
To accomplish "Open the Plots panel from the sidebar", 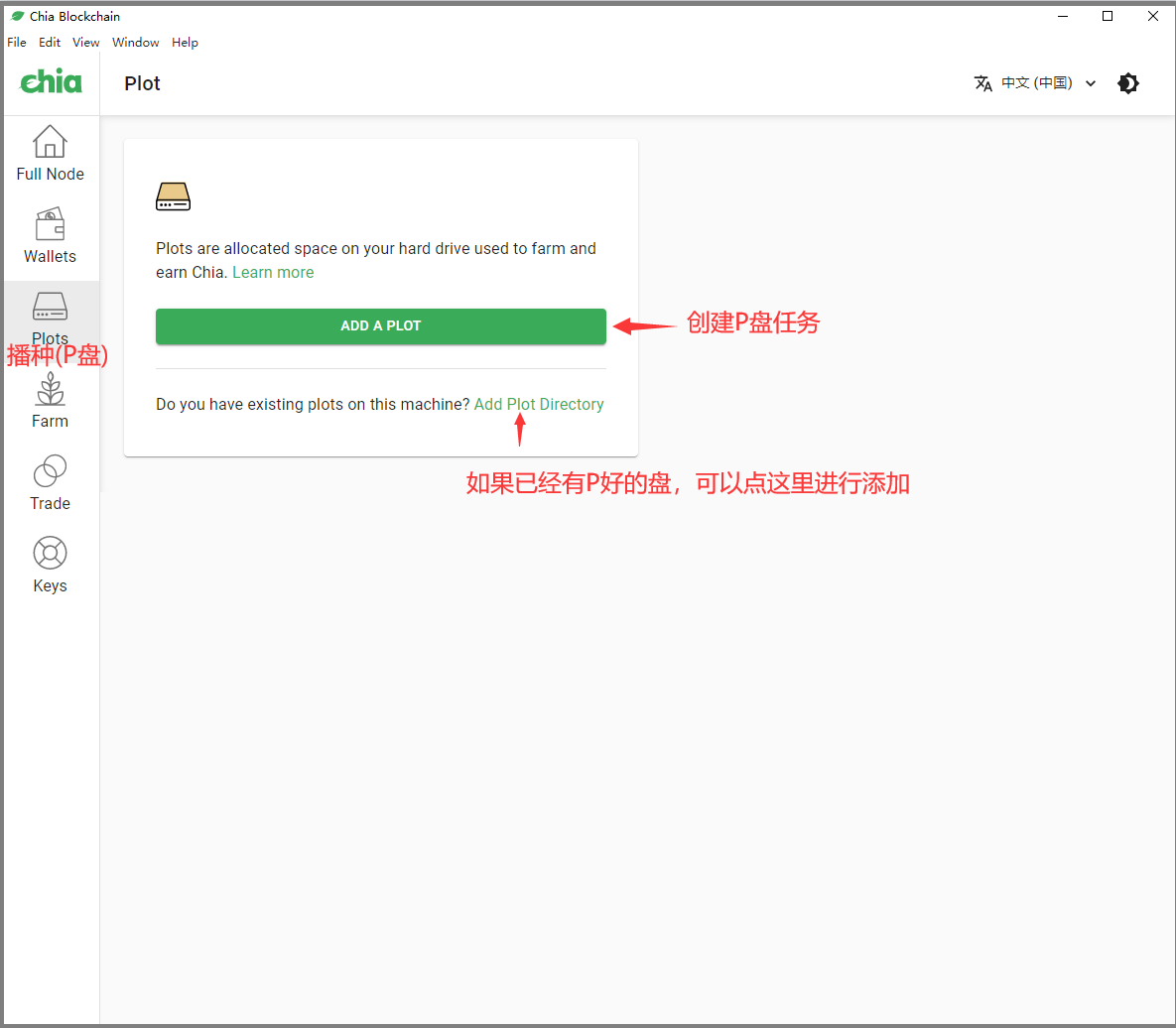I will pyautogui.click(x=50, y=317).
